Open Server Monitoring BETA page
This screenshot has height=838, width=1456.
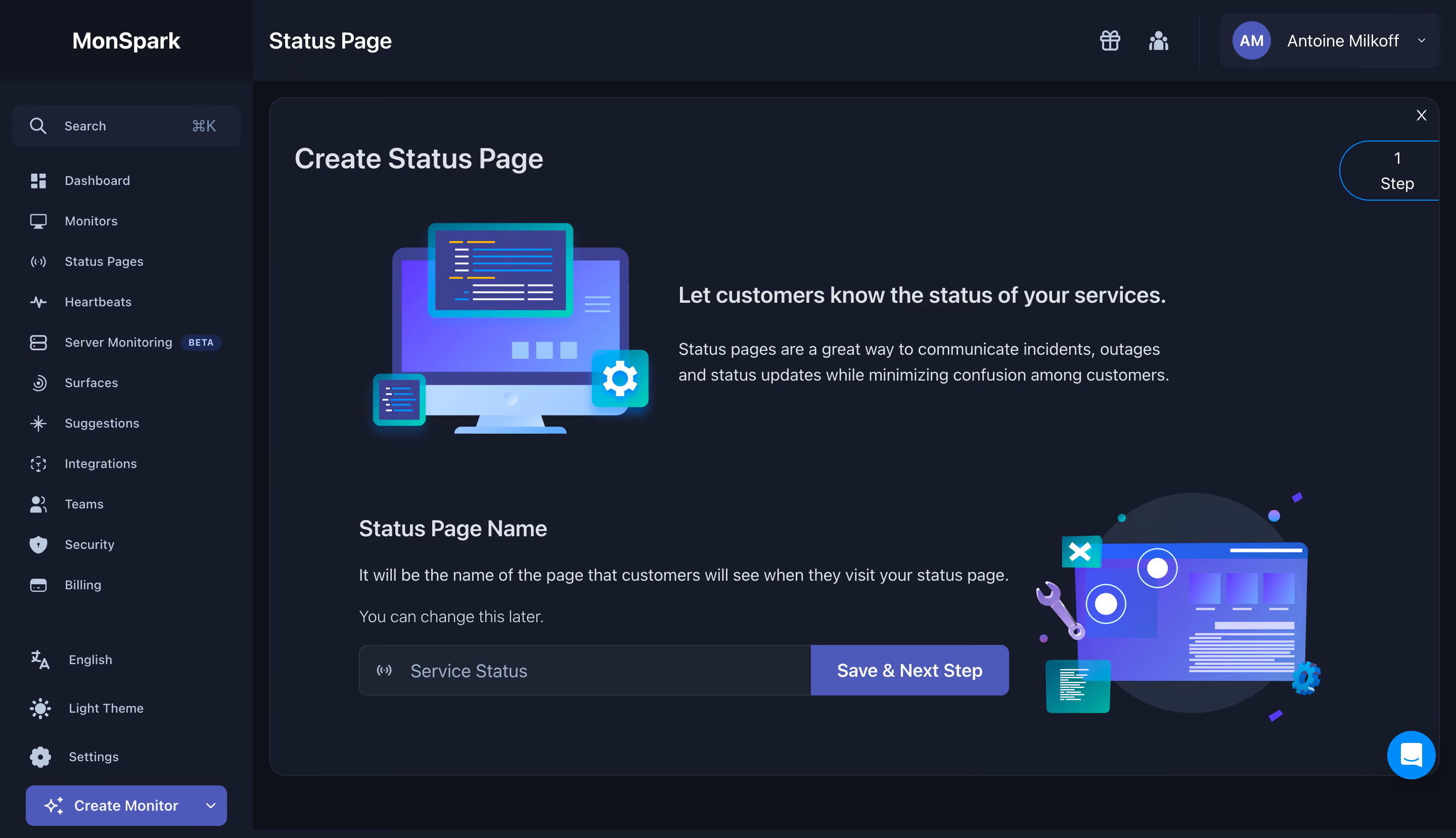point(118,343)
